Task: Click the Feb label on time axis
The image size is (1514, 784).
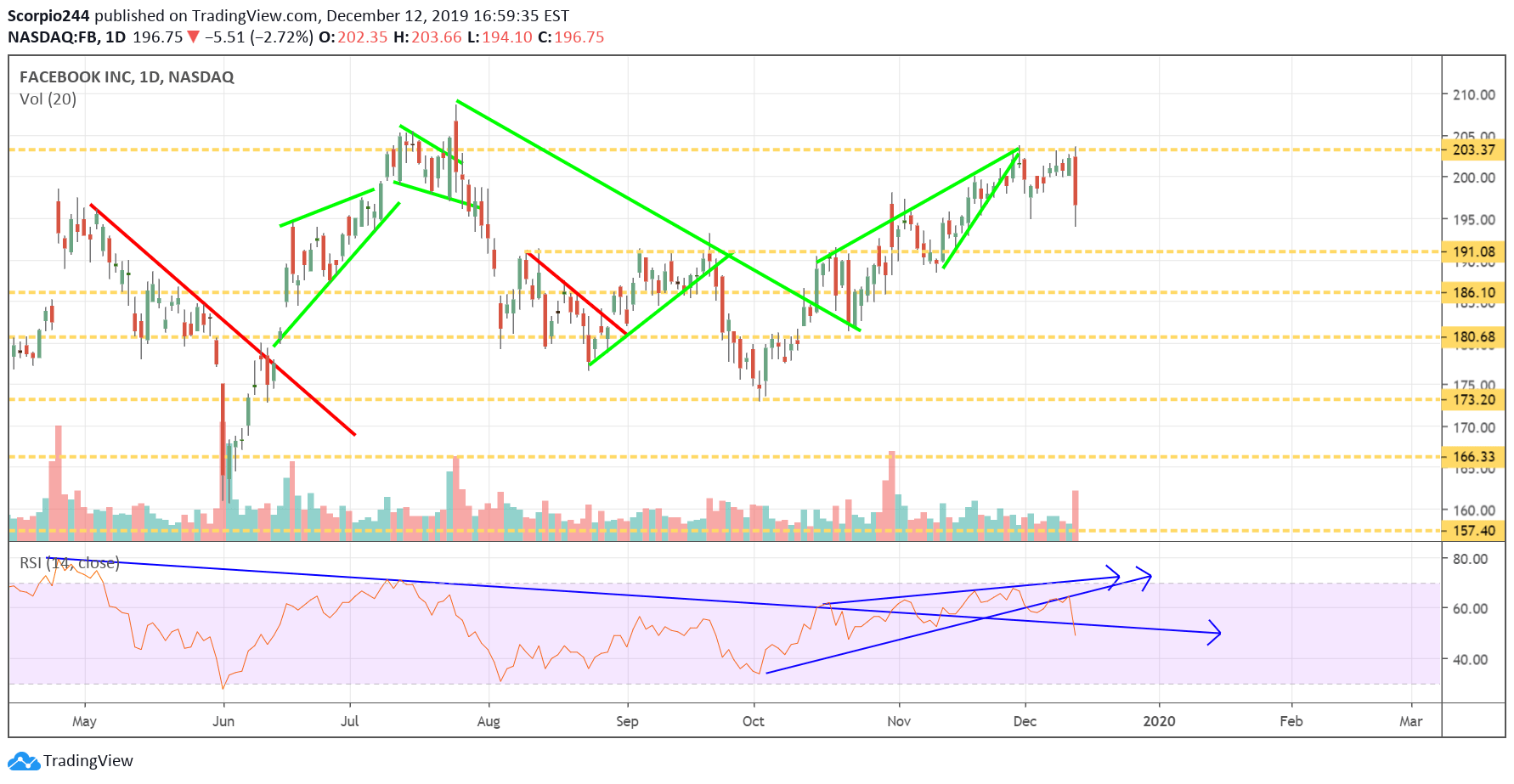Action: 1291,721
